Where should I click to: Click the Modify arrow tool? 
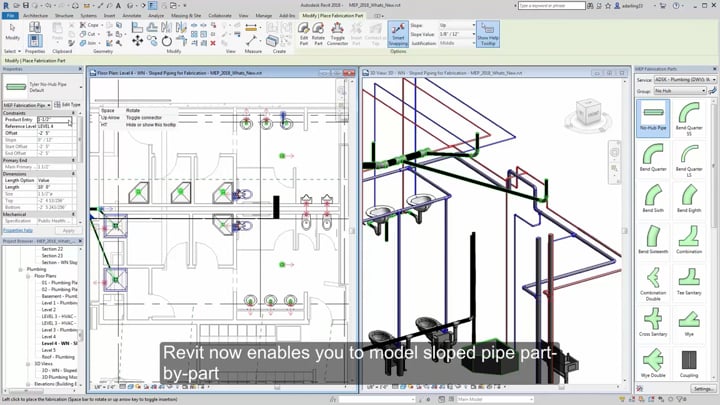click(12, 32)
